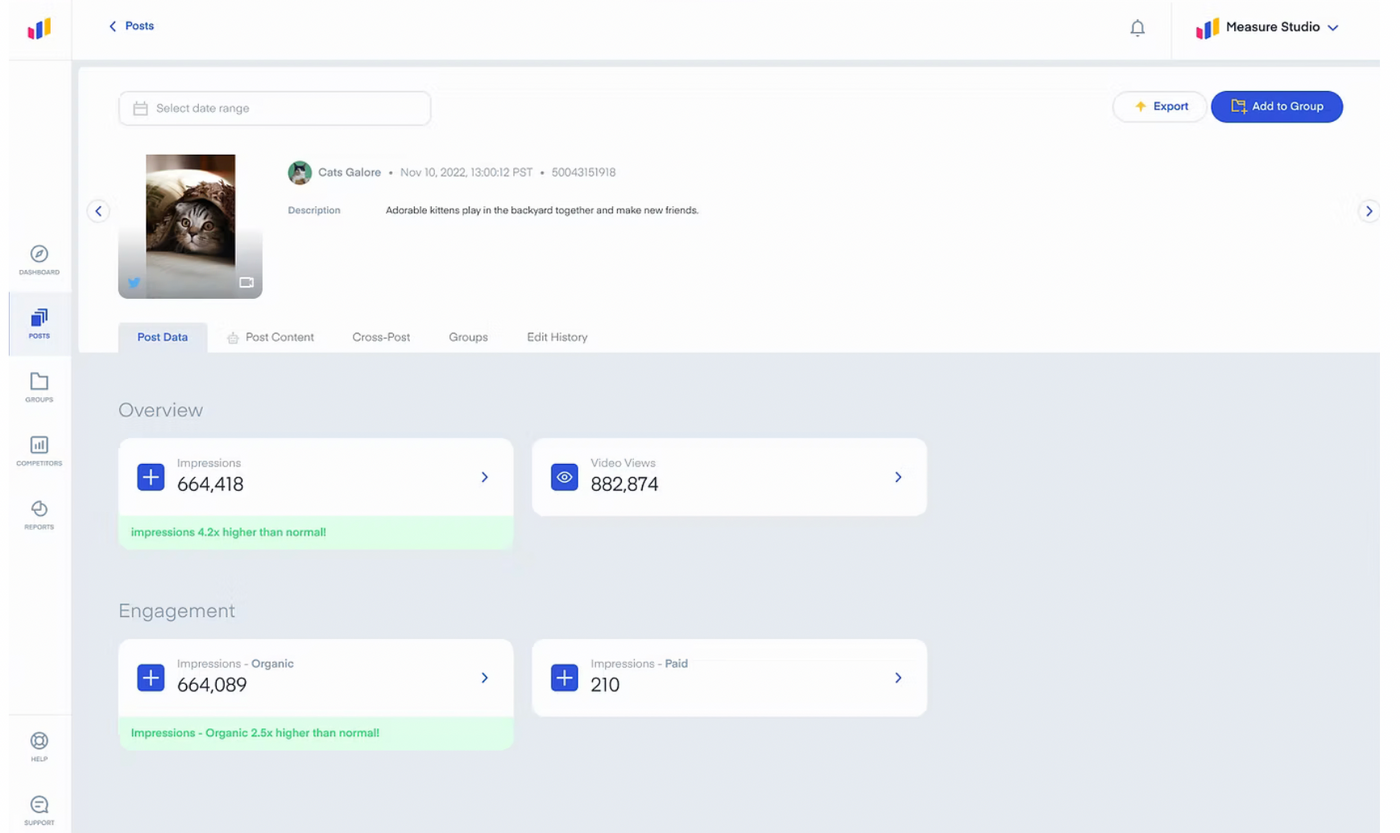Open the Help lifebuoy icon
The height and width of the screenshot is (833, 1400).
[39, 741]
